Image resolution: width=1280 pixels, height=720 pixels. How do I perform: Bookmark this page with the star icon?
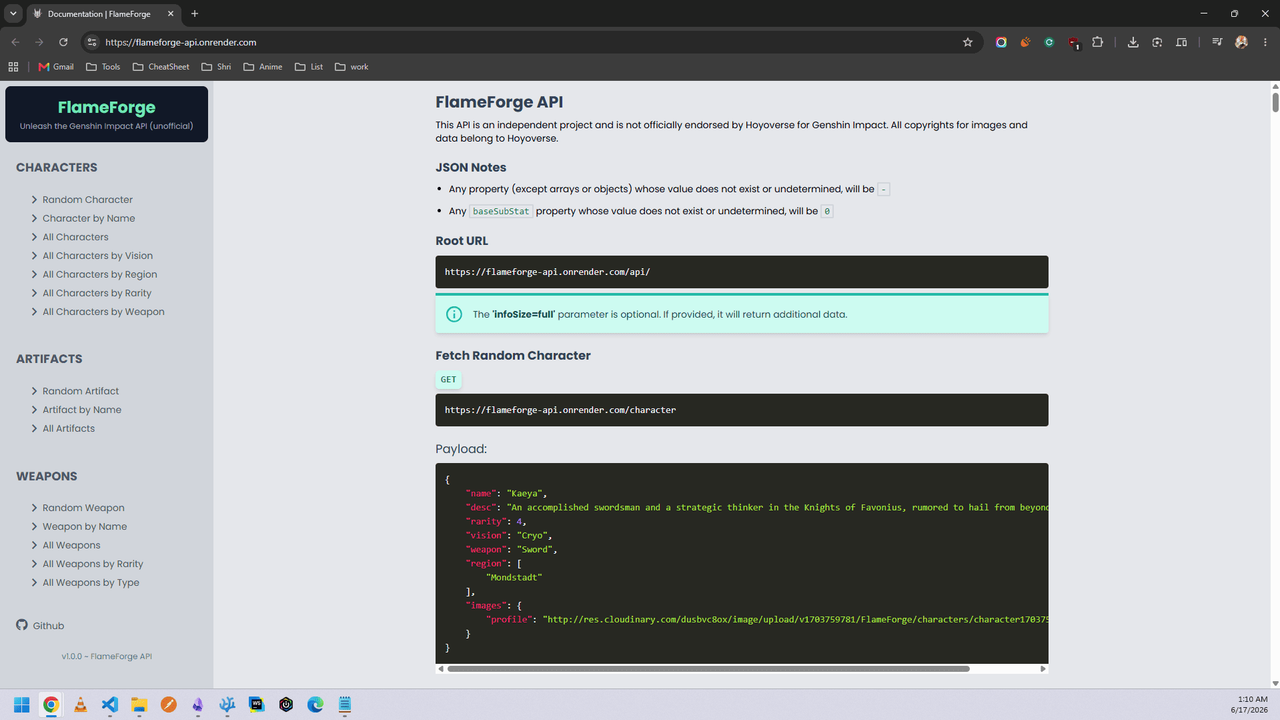[x=968, y=42]
